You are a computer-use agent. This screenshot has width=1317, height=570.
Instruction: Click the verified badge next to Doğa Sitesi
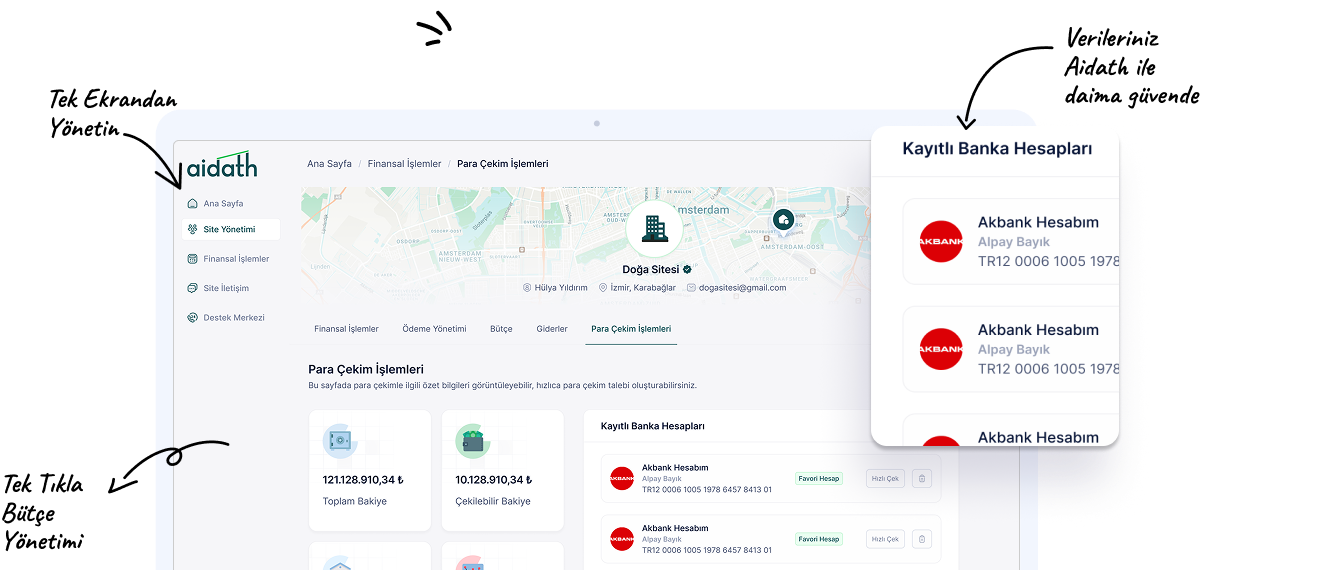[x=688, y=270]
